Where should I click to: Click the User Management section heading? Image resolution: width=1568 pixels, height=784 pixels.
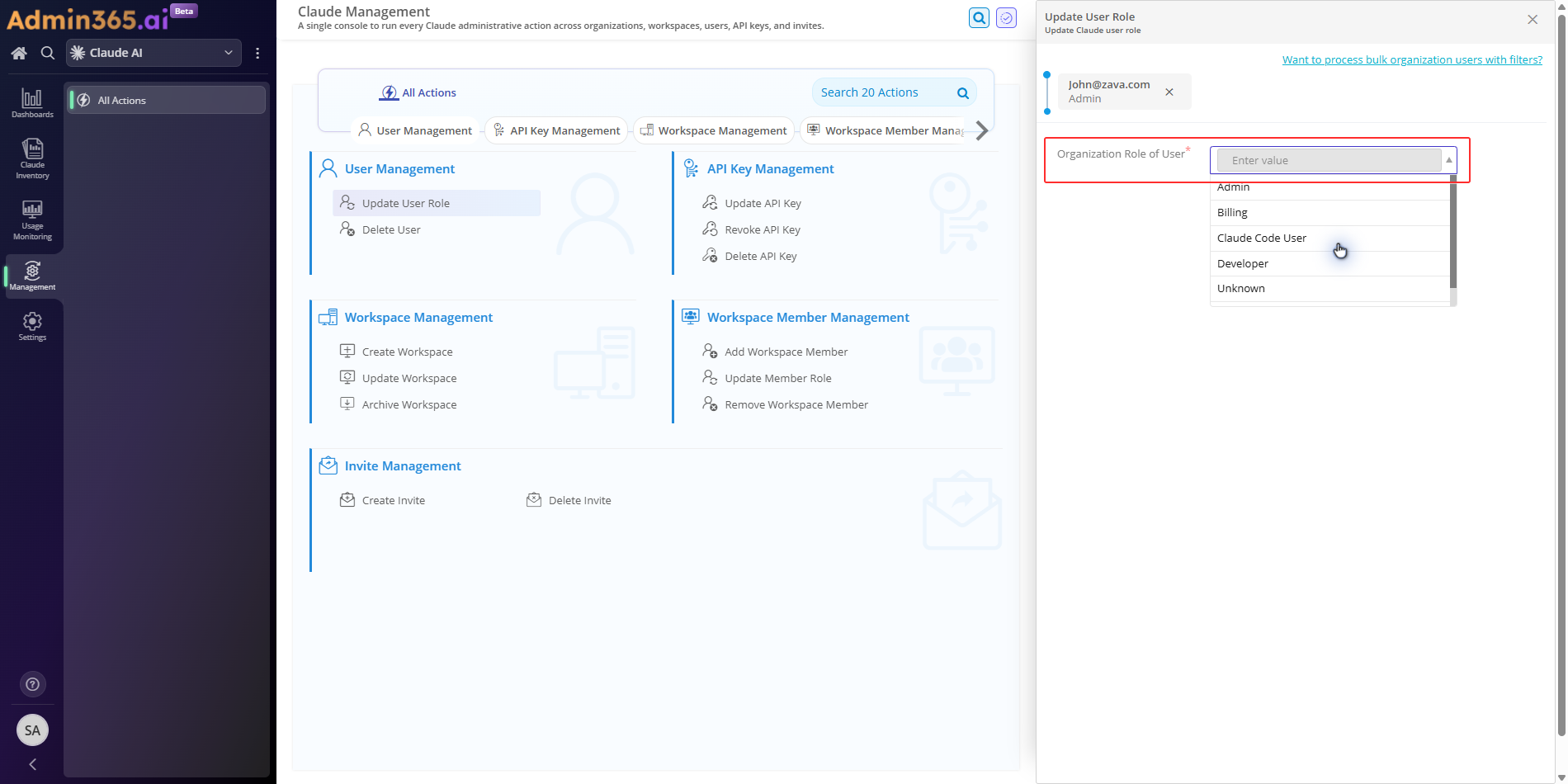click(x=399, y=168)
